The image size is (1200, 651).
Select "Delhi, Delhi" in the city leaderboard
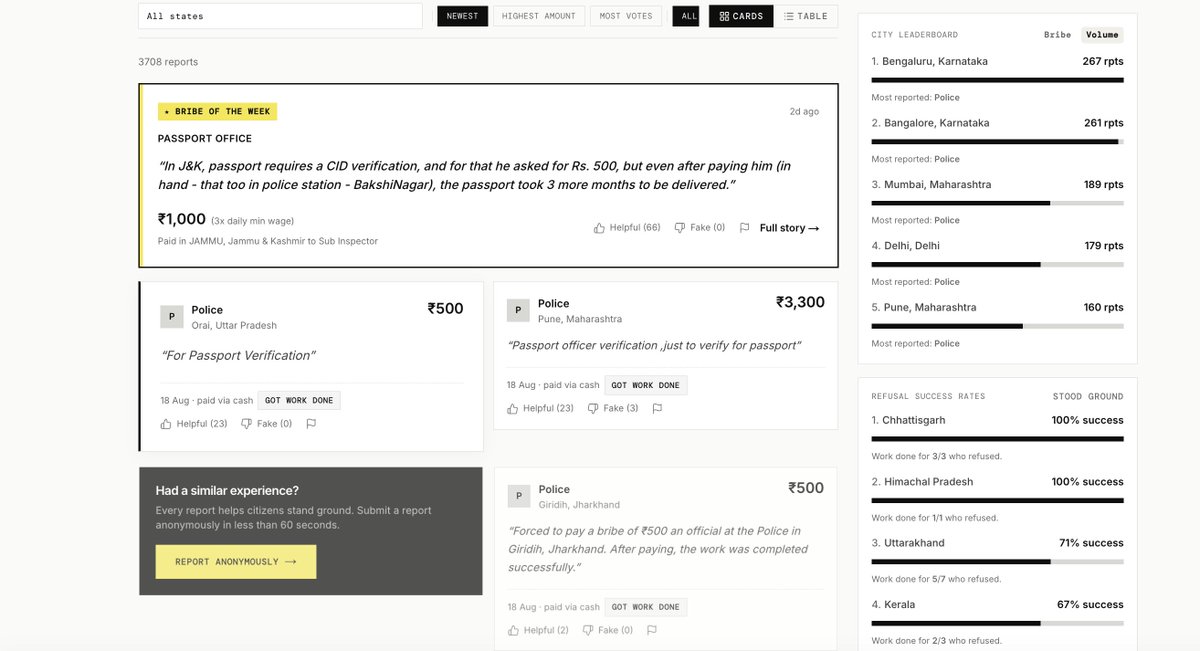tap(912, 246)
